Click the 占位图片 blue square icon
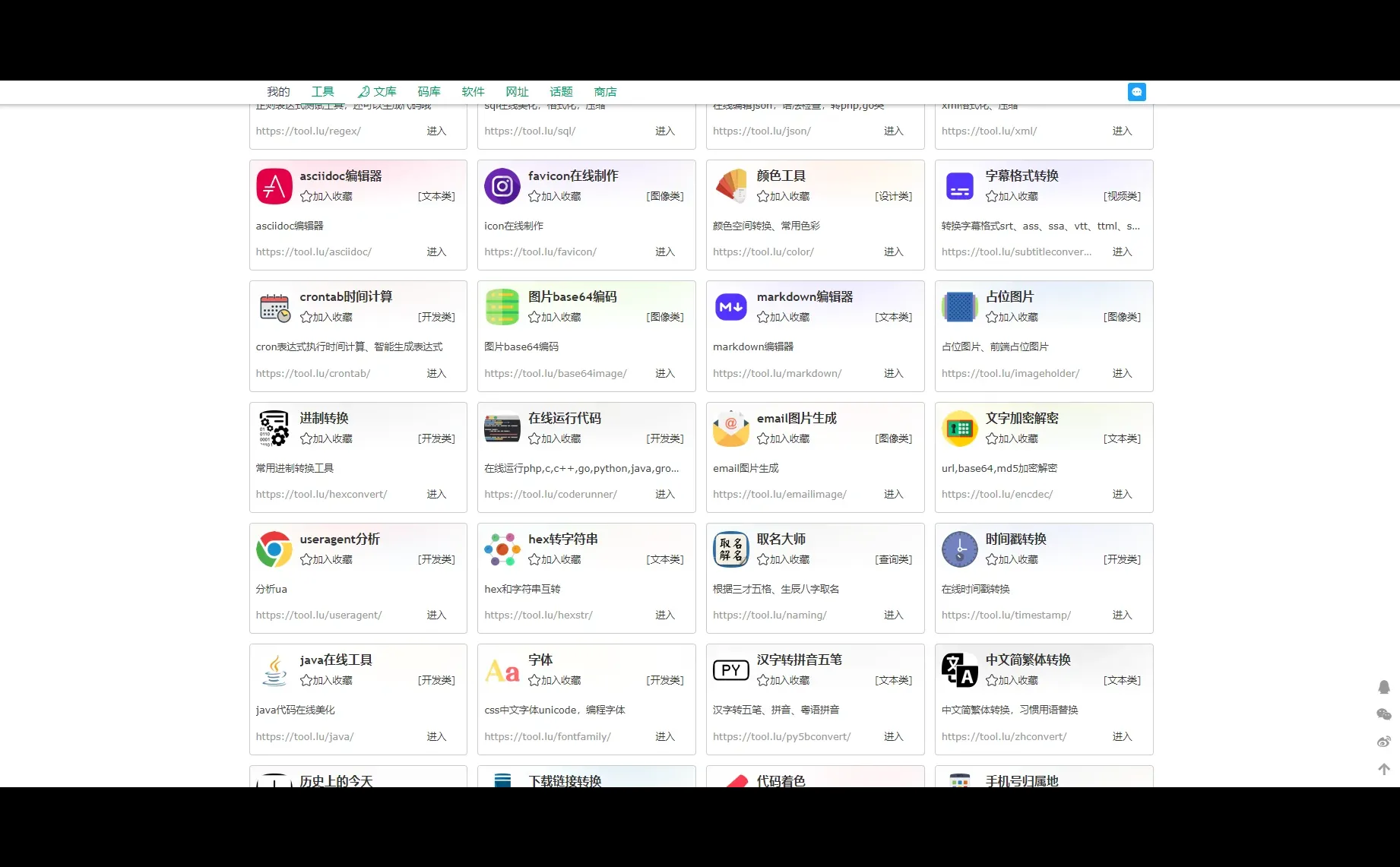The height and width of the screenshot is (867, 1400). pos(960,307)
